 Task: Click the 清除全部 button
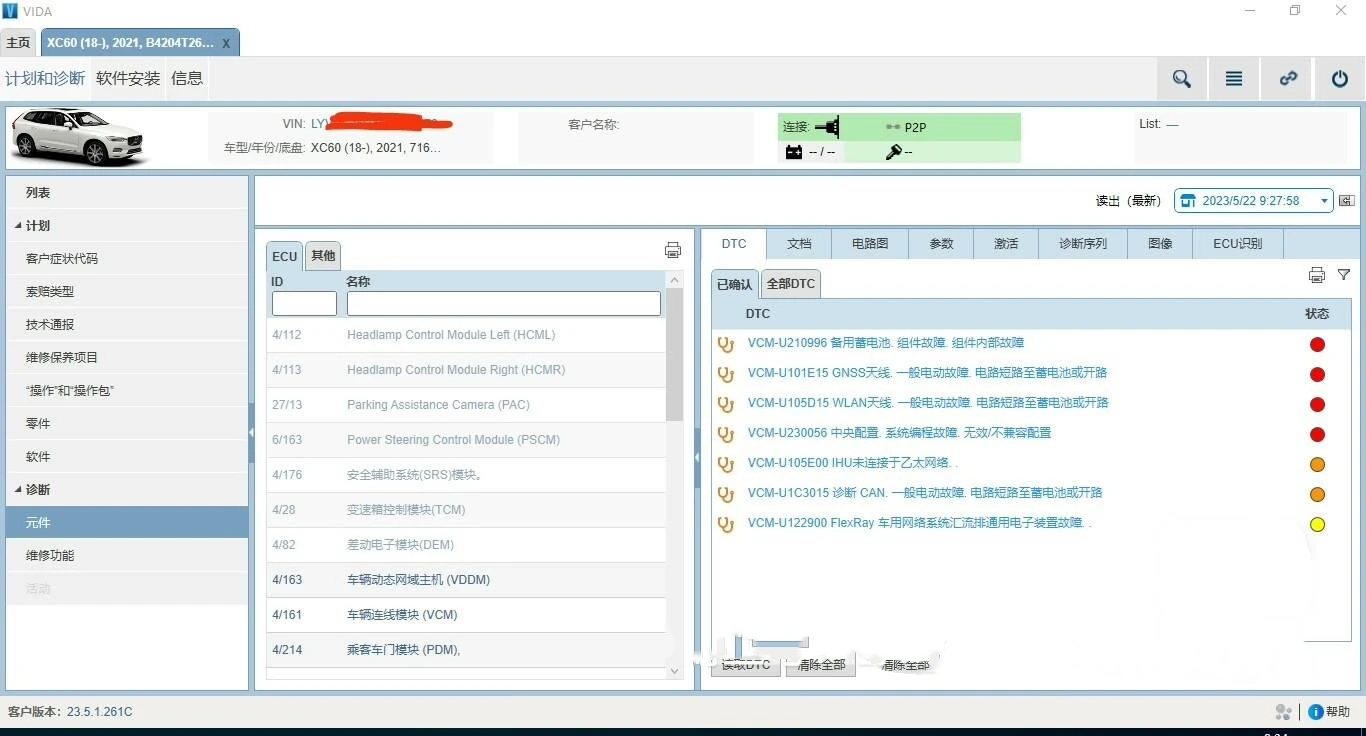(x=821, y=665)
